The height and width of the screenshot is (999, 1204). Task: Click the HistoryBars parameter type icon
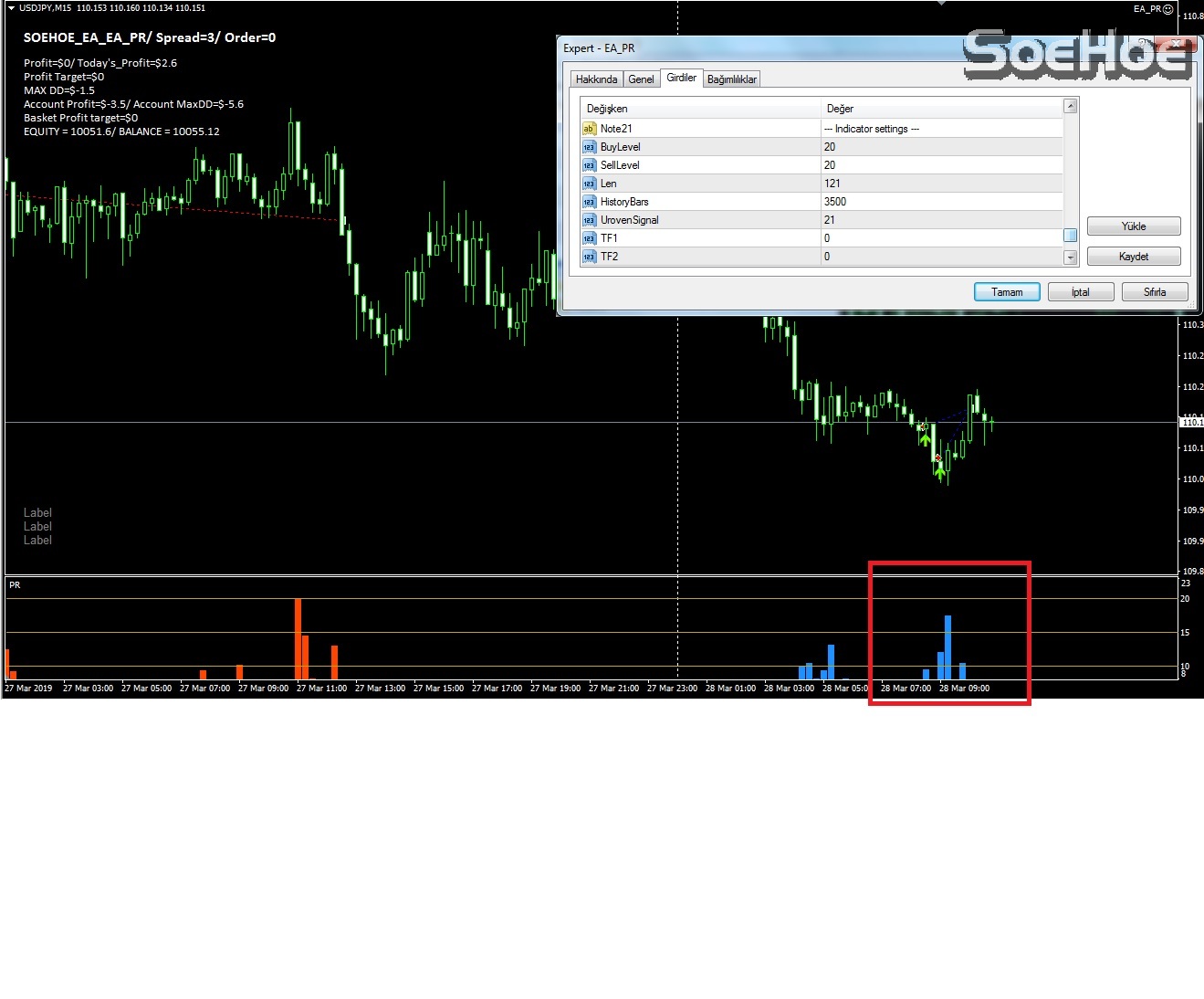[589, 202]
